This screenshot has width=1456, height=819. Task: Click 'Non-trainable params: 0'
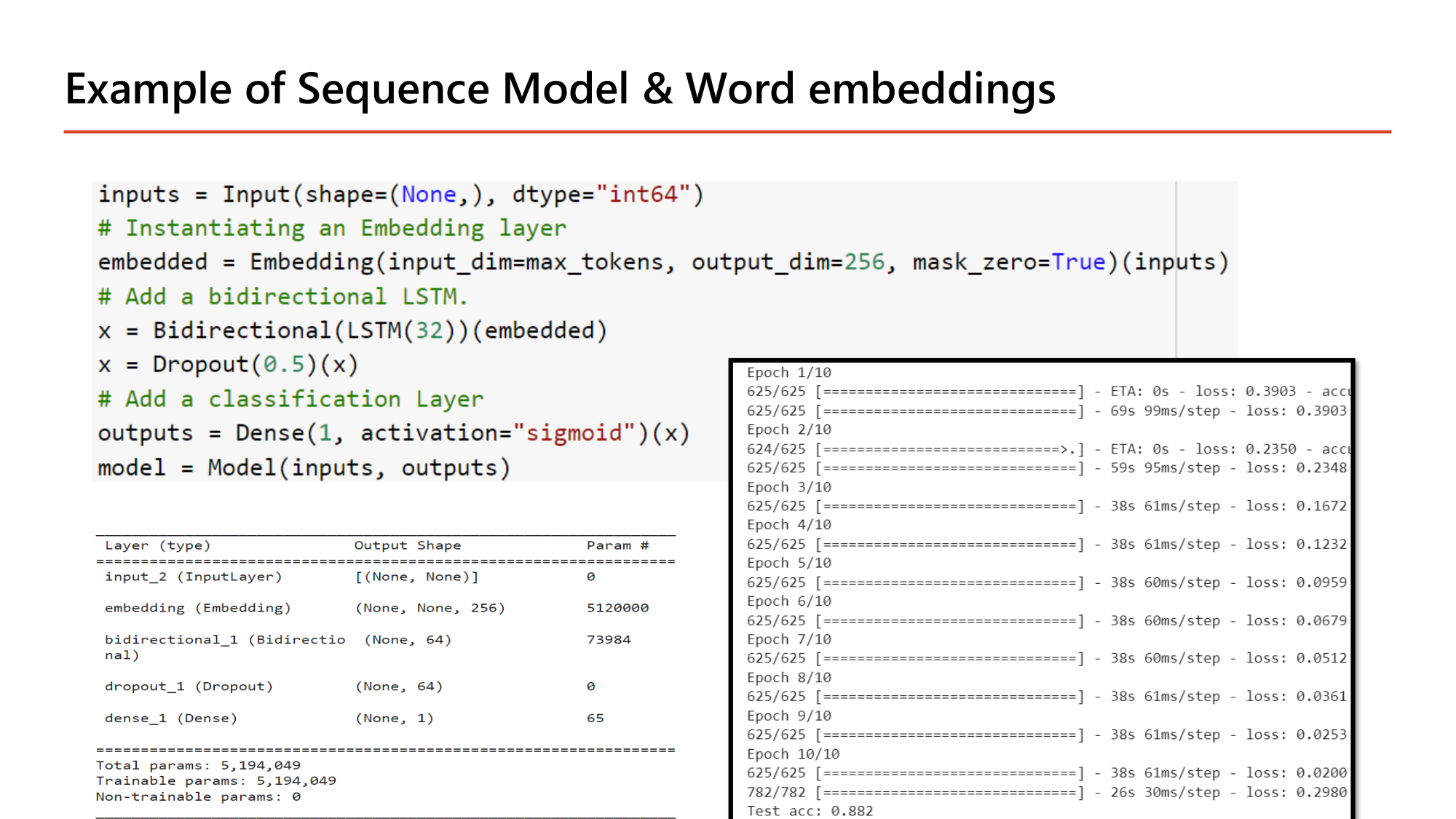click(198, 796)
